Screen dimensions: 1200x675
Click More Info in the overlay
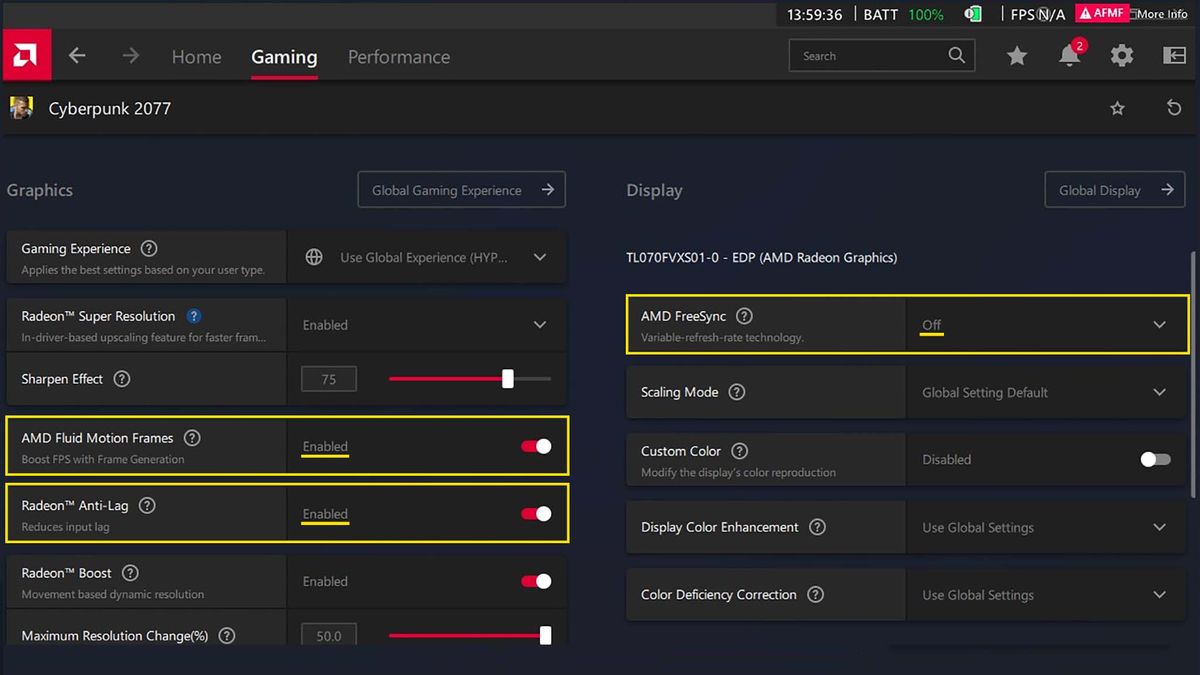pos(1161,13)
